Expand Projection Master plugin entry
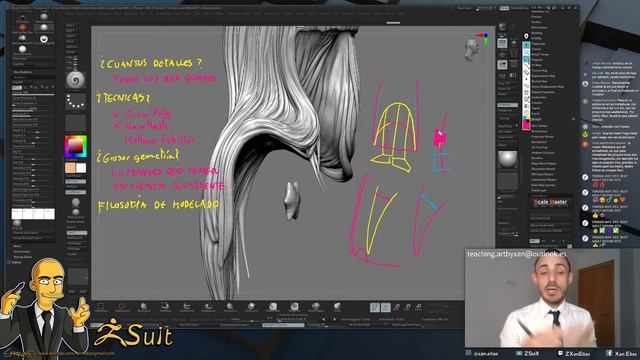Image resolution: width=640 pixels, height=360 pixels. (x=542, y=136)
